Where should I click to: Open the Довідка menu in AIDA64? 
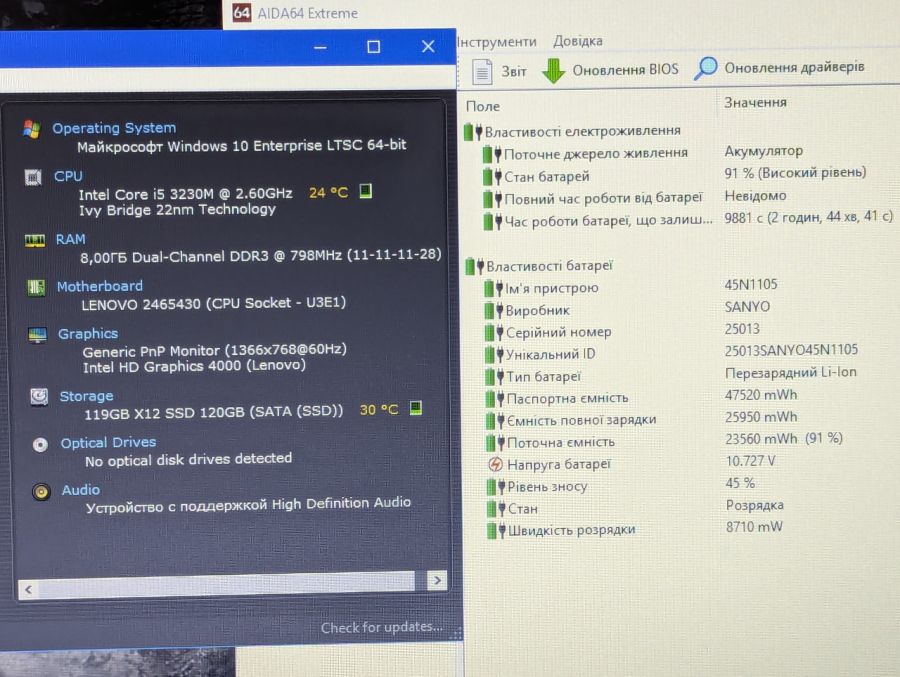[577, 41]
